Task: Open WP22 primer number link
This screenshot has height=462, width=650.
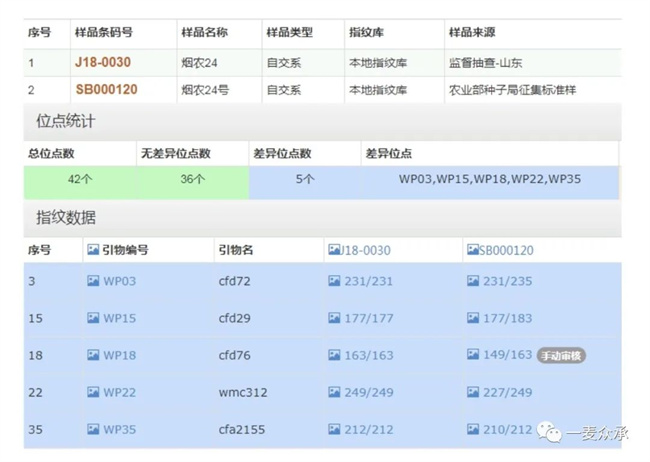Action: [x=119, y=392]
